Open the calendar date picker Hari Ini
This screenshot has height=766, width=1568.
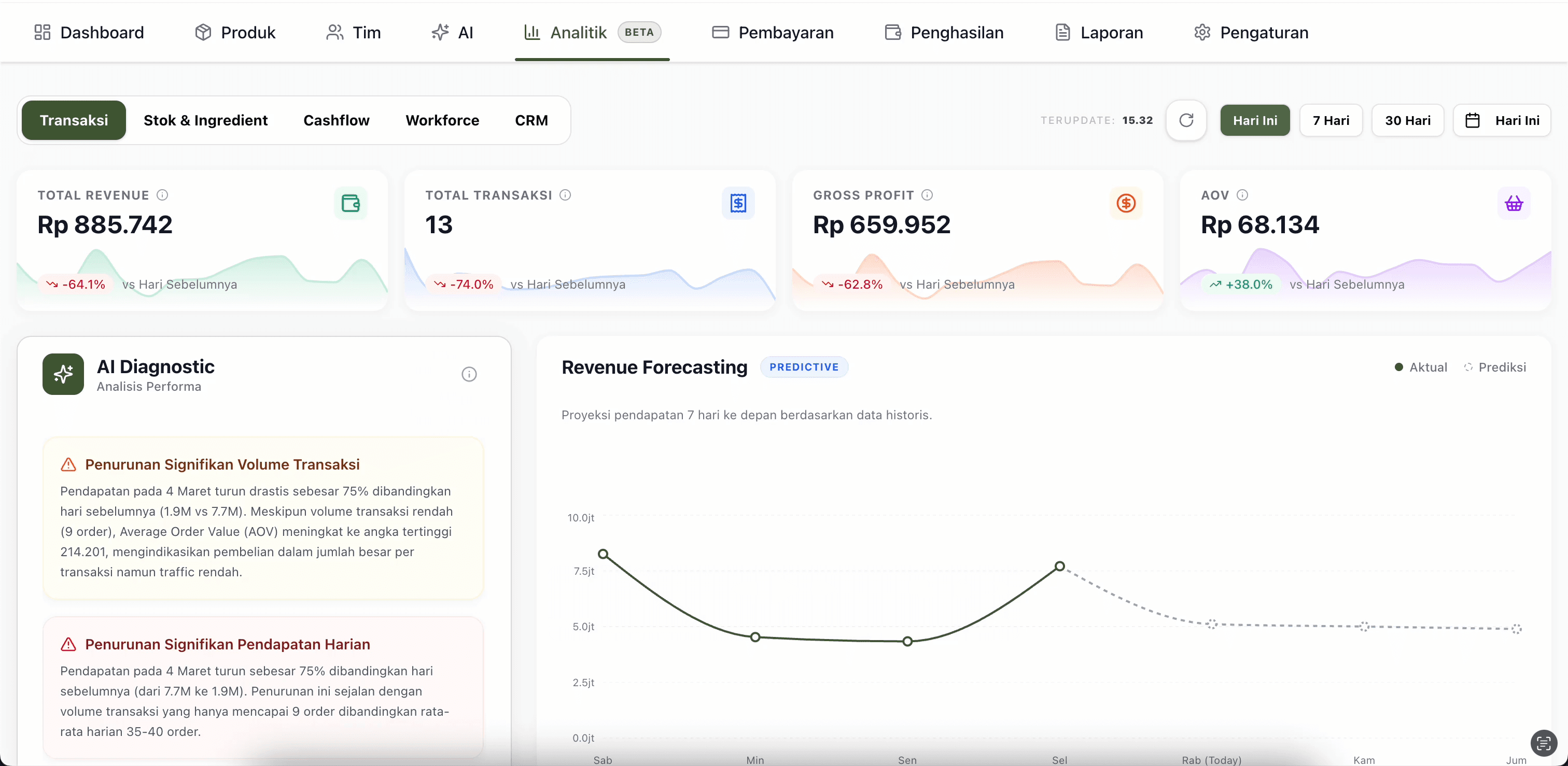(1502, 120)
